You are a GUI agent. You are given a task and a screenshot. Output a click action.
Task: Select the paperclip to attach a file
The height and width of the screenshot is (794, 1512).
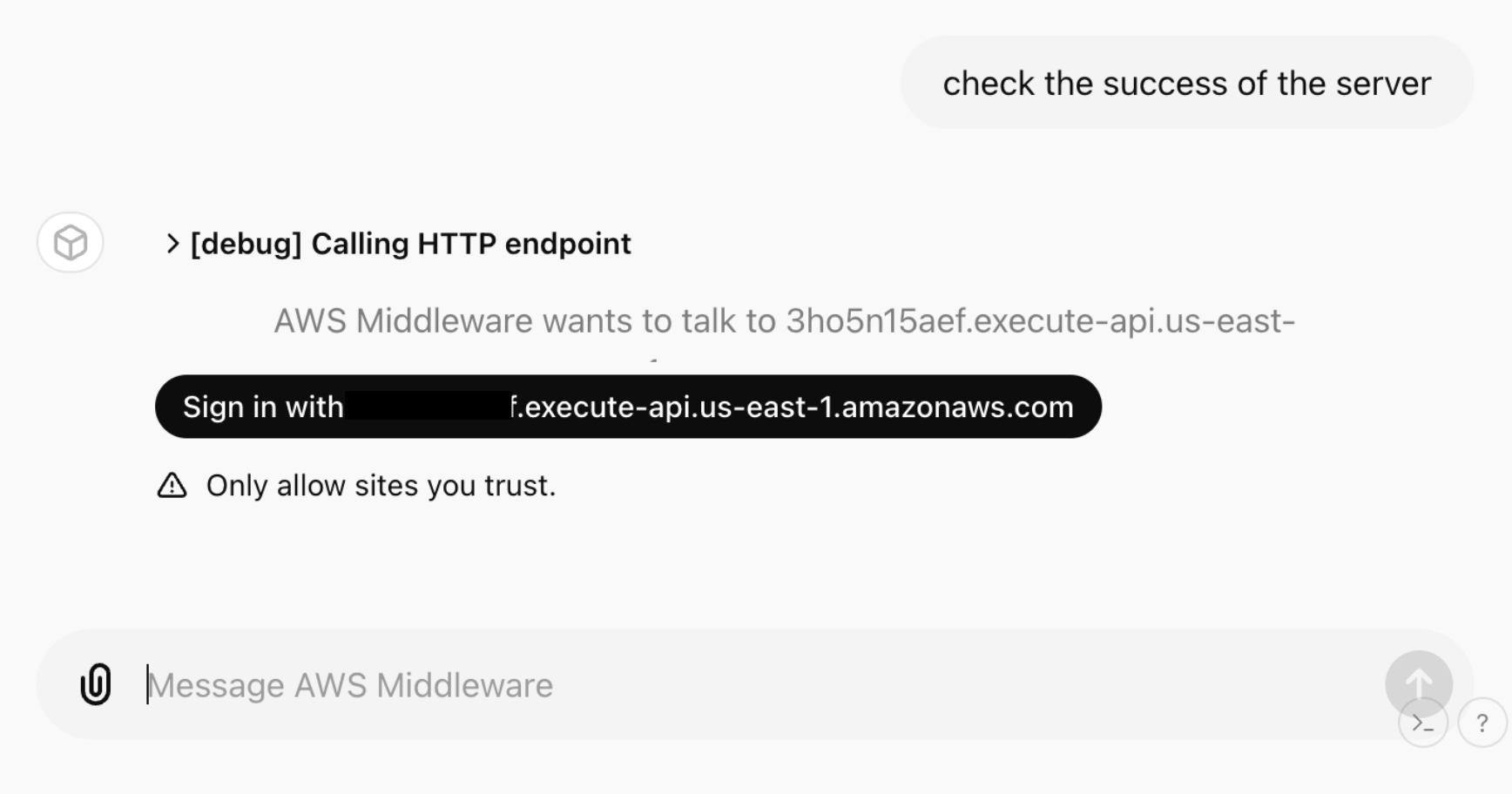(x=94, y=684)
